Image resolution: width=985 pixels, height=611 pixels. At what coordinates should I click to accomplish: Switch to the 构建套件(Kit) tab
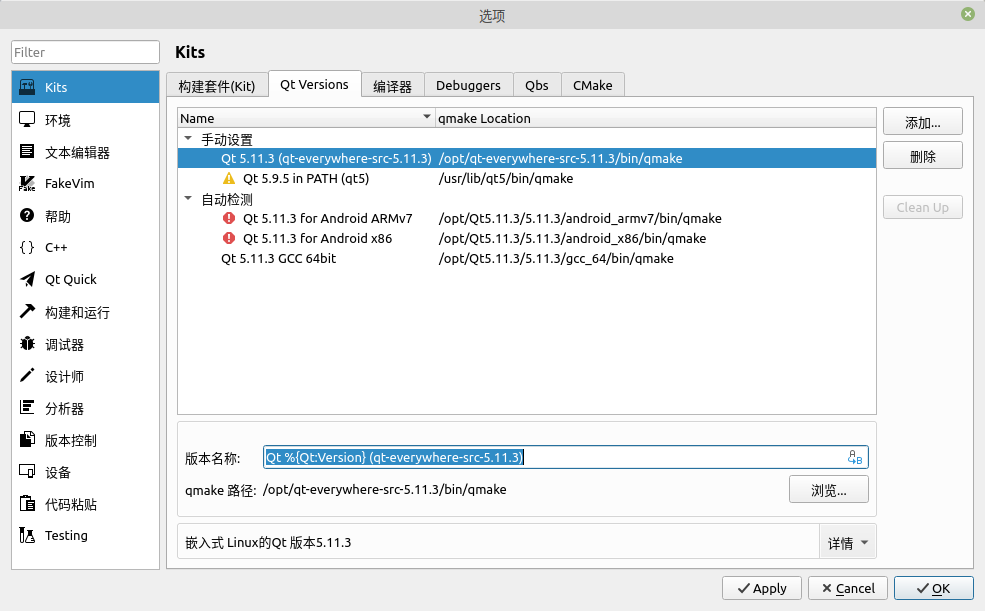[x=217, y=85]
